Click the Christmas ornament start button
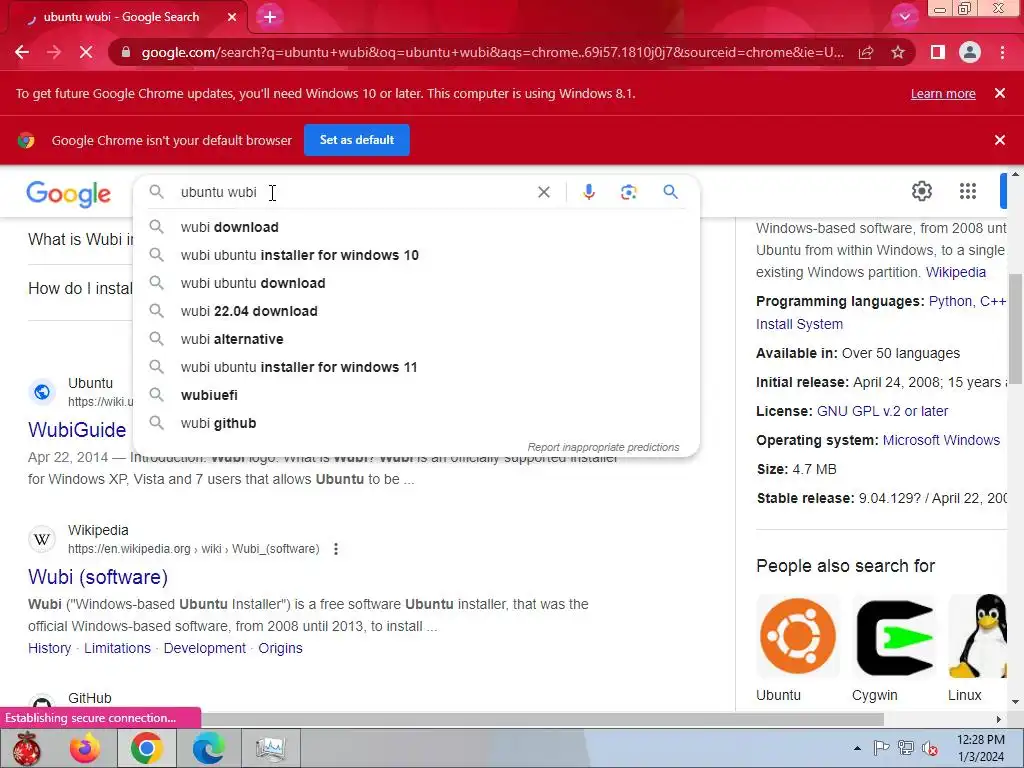1024x768 pixels. 26,748
